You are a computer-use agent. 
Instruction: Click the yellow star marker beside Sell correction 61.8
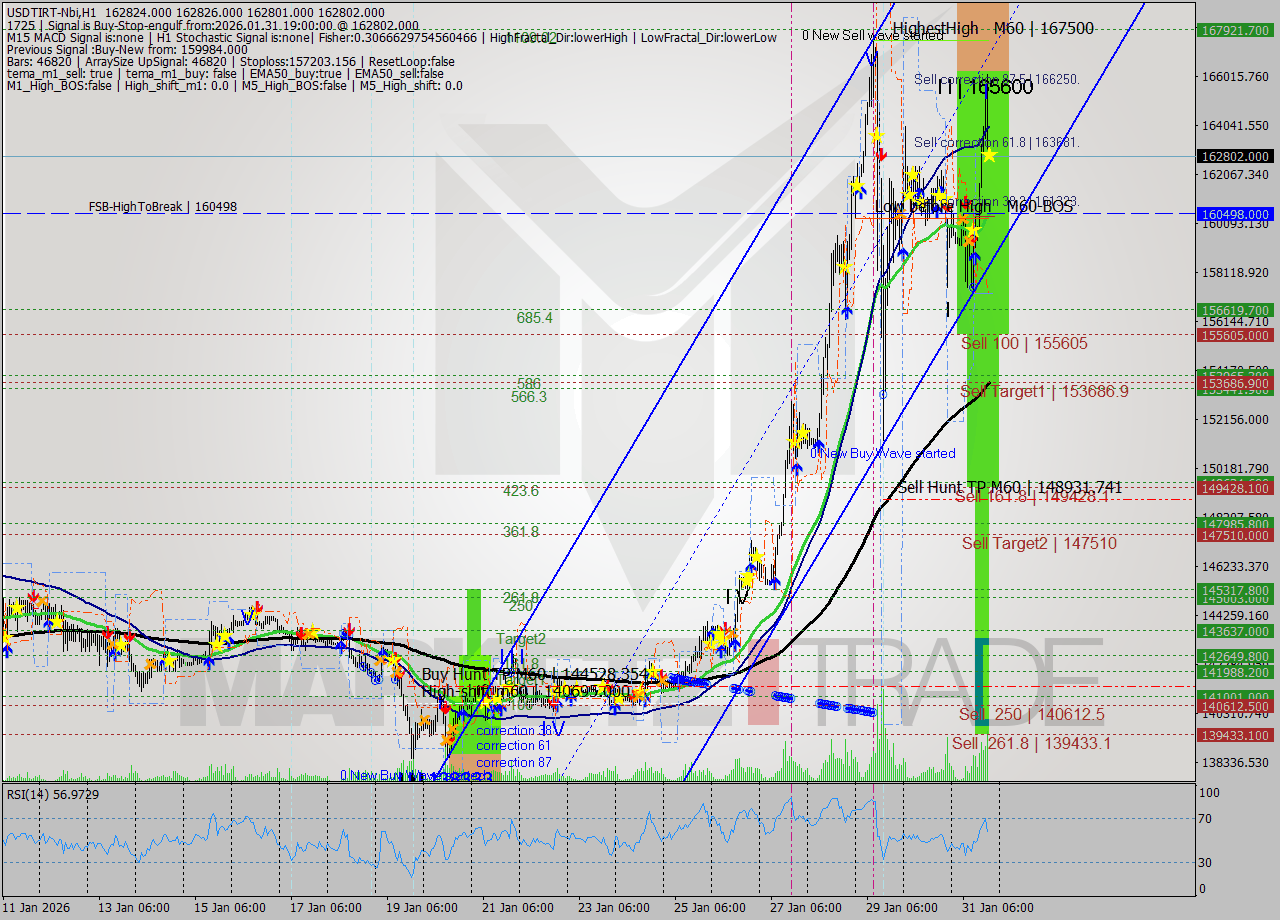[988, 155]
